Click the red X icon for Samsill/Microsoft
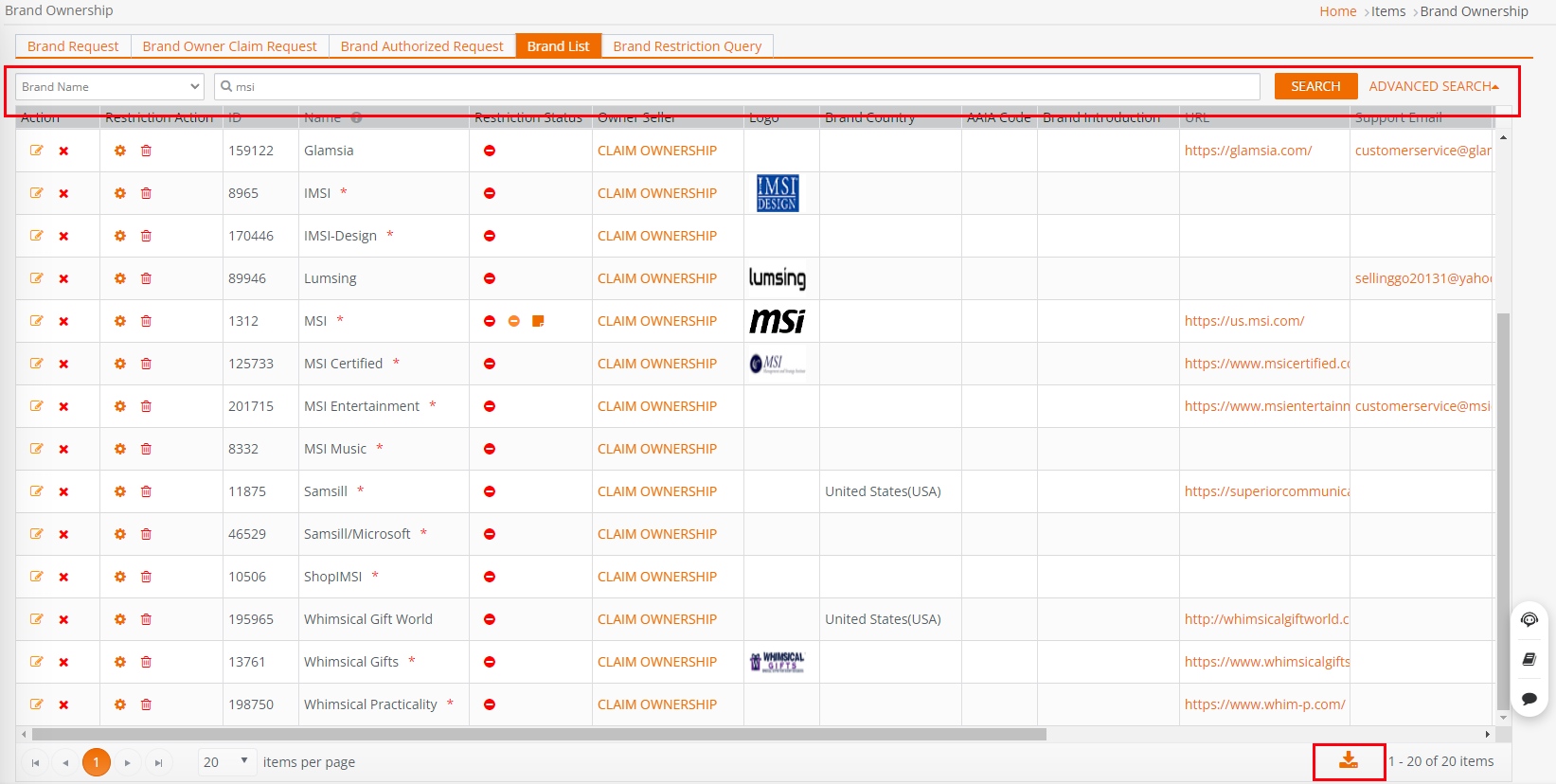Viewport: 1556px width, 784px height. point(63,534)
